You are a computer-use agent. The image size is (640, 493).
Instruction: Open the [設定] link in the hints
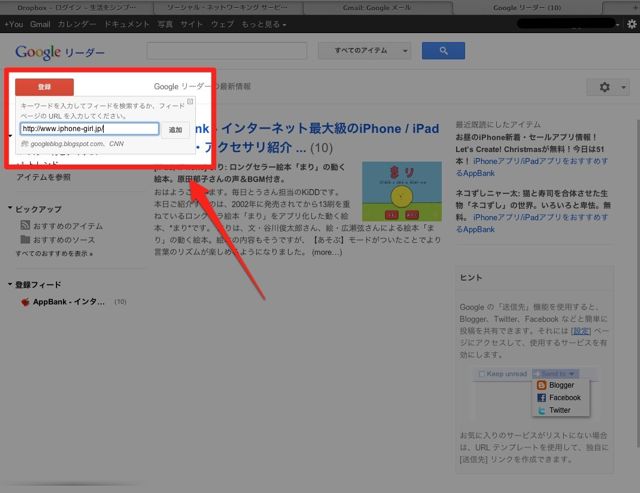tap(580, 331)
